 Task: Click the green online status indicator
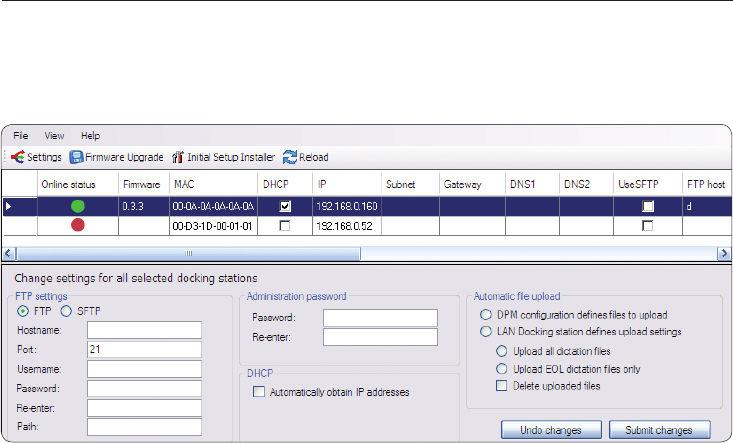pos(77,206)
